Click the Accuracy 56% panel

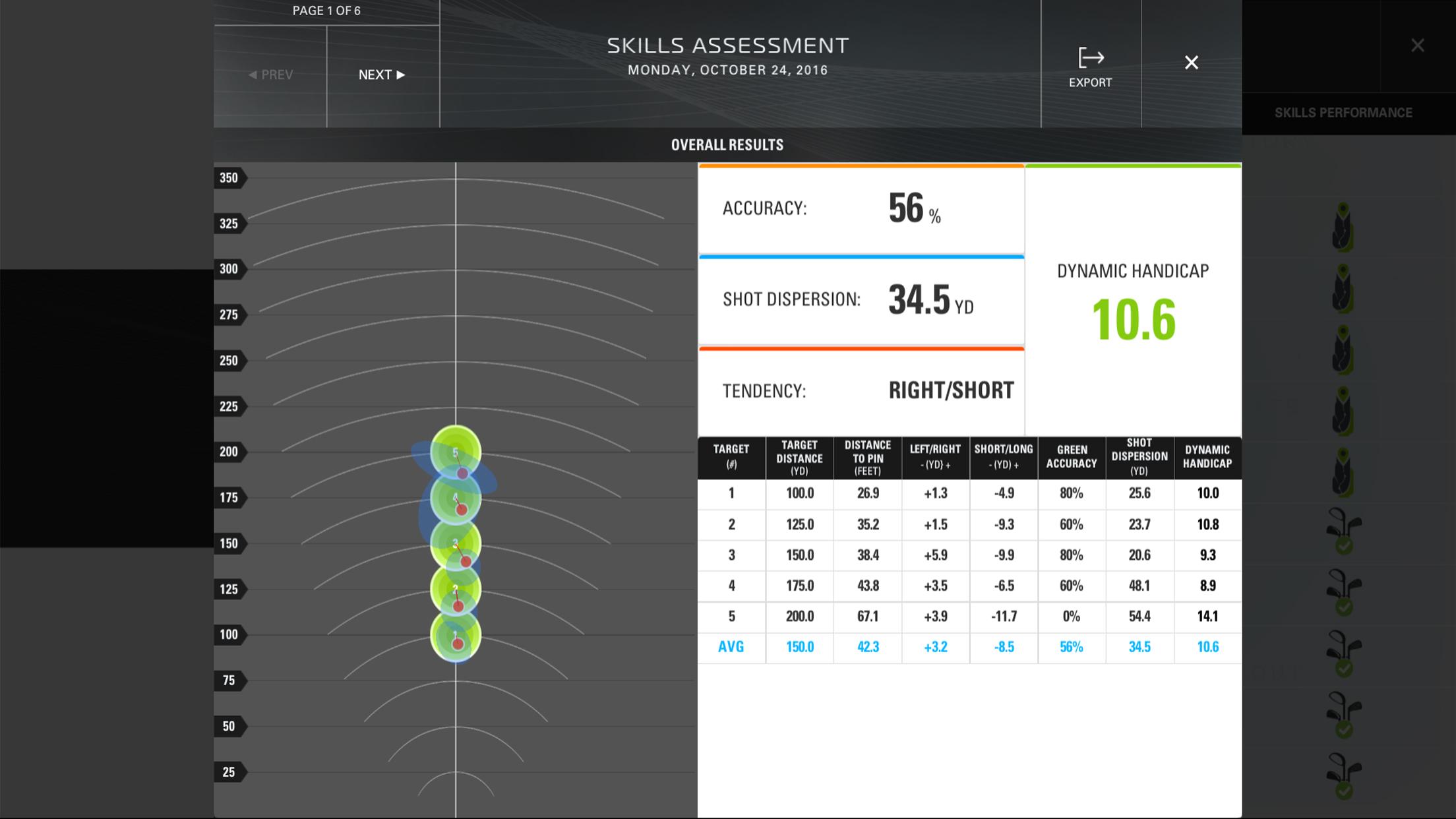[861, 209]
